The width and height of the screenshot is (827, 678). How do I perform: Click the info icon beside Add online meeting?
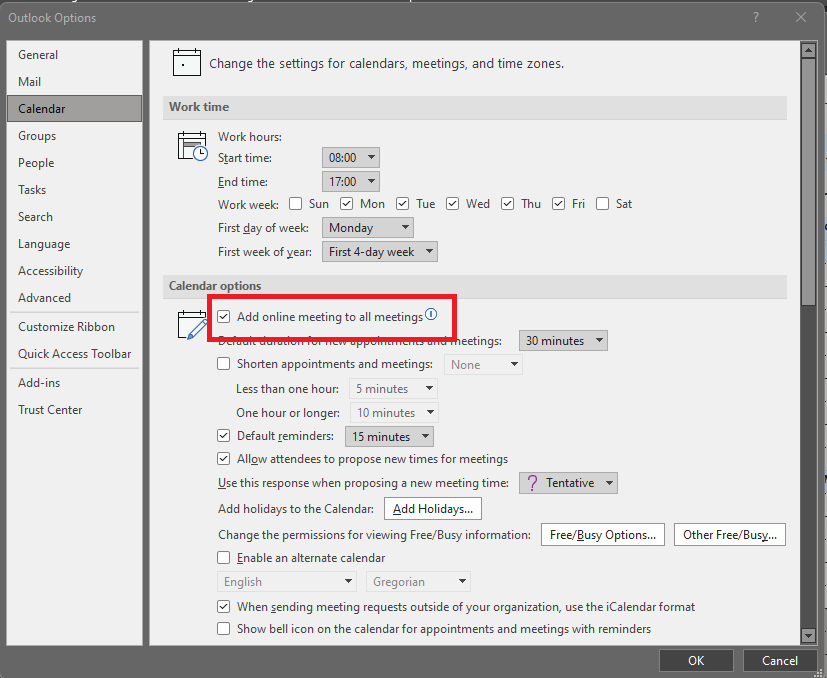[x=431, y=315]
